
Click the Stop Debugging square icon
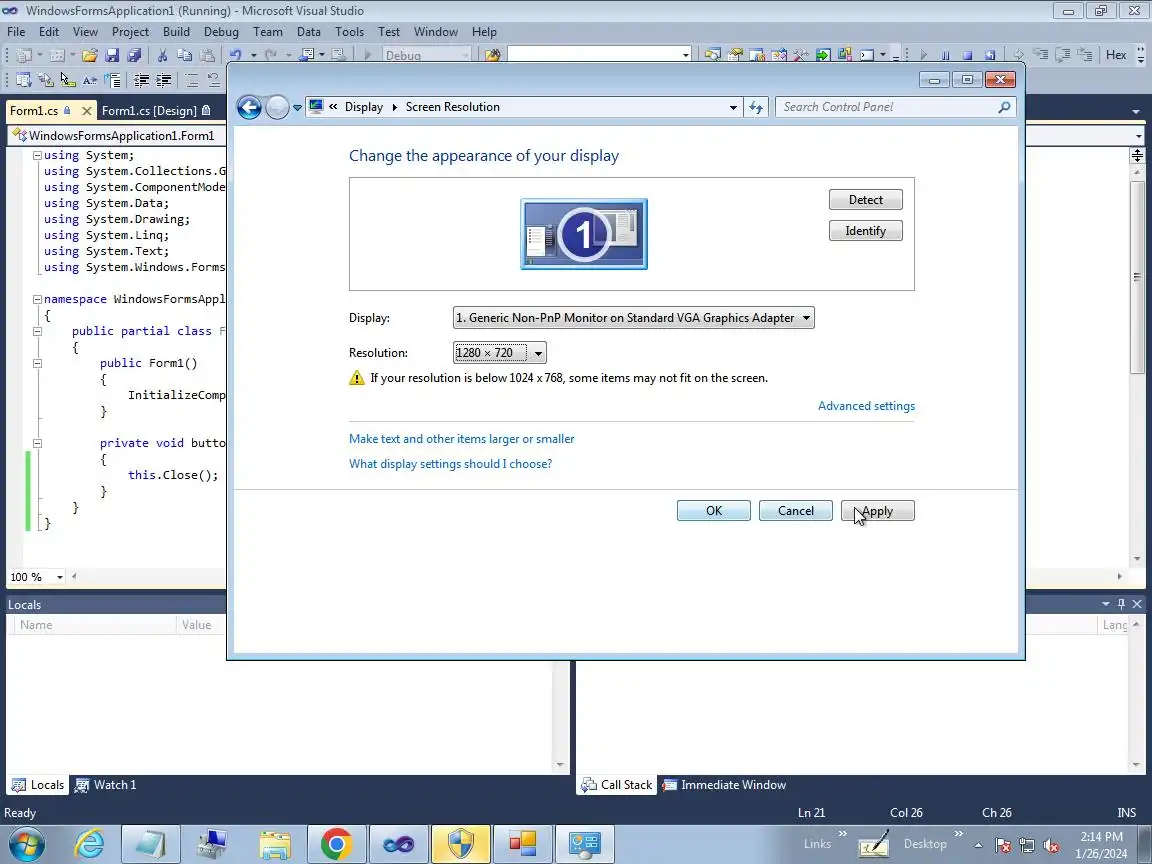pos(968,55)
